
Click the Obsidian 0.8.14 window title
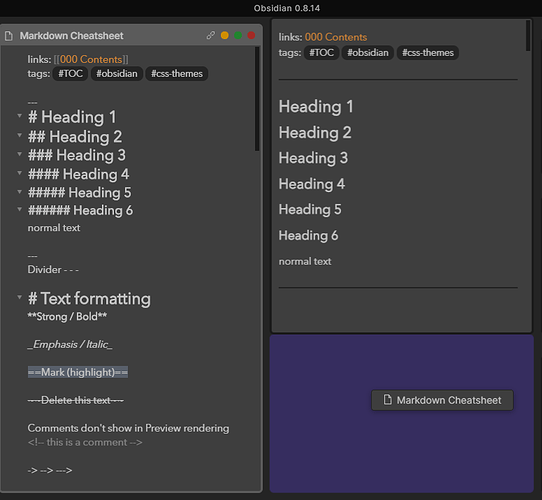(x=287, y=8)
